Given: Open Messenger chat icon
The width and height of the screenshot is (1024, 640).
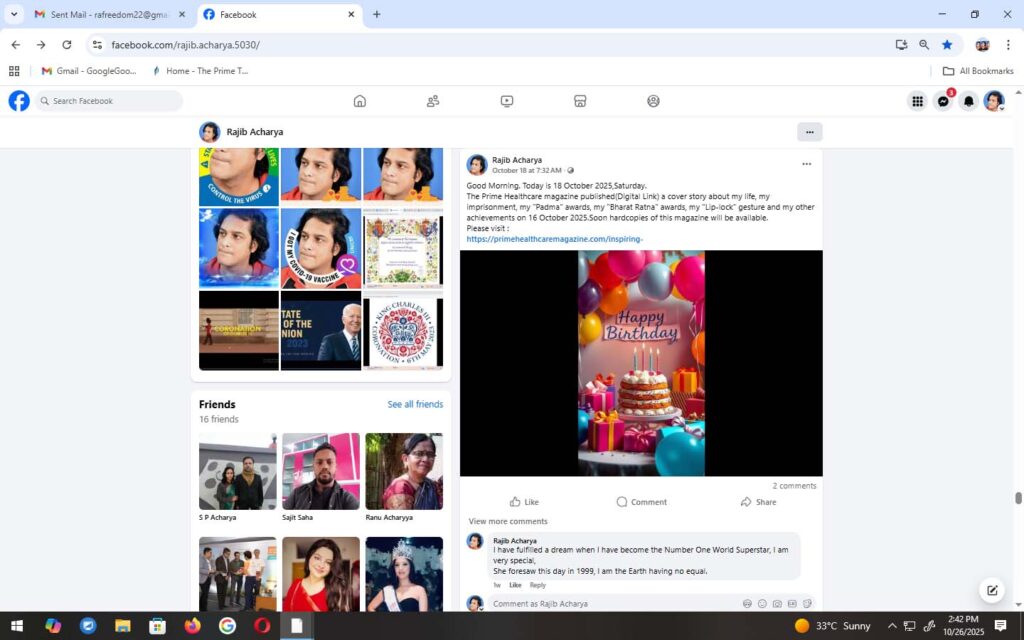Looking at the screenshot, I should click(942, 101).
